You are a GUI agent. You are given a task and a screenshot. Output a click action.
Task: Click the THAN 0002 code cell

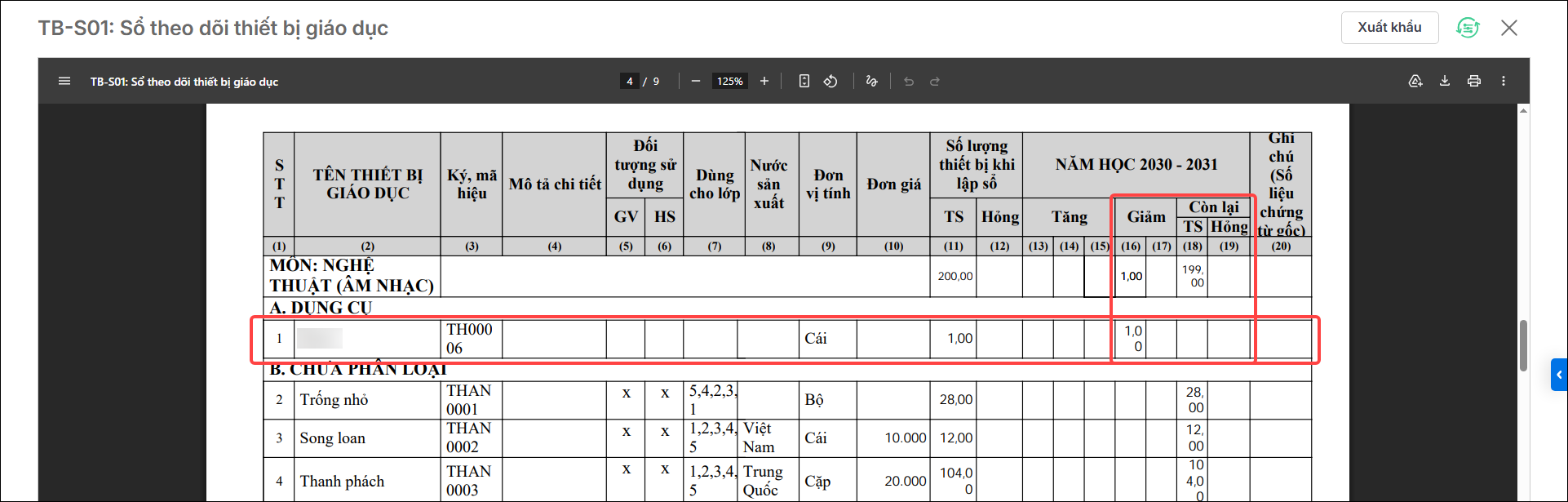tap(471, 438)
